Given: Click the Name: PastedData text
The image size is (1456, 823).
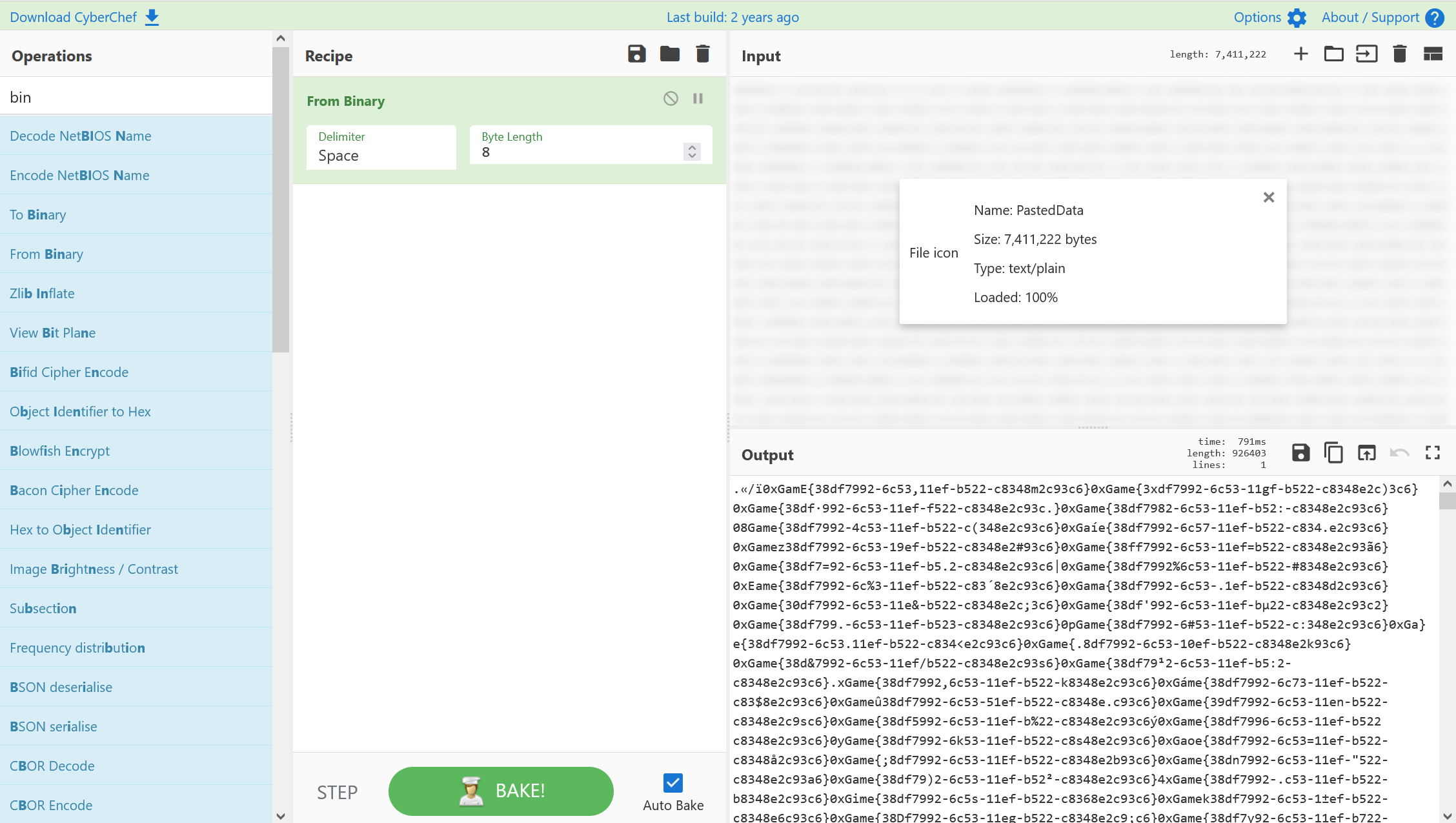Looking at the screenshot, I should pyautogui.click(x=1029, y=210).
